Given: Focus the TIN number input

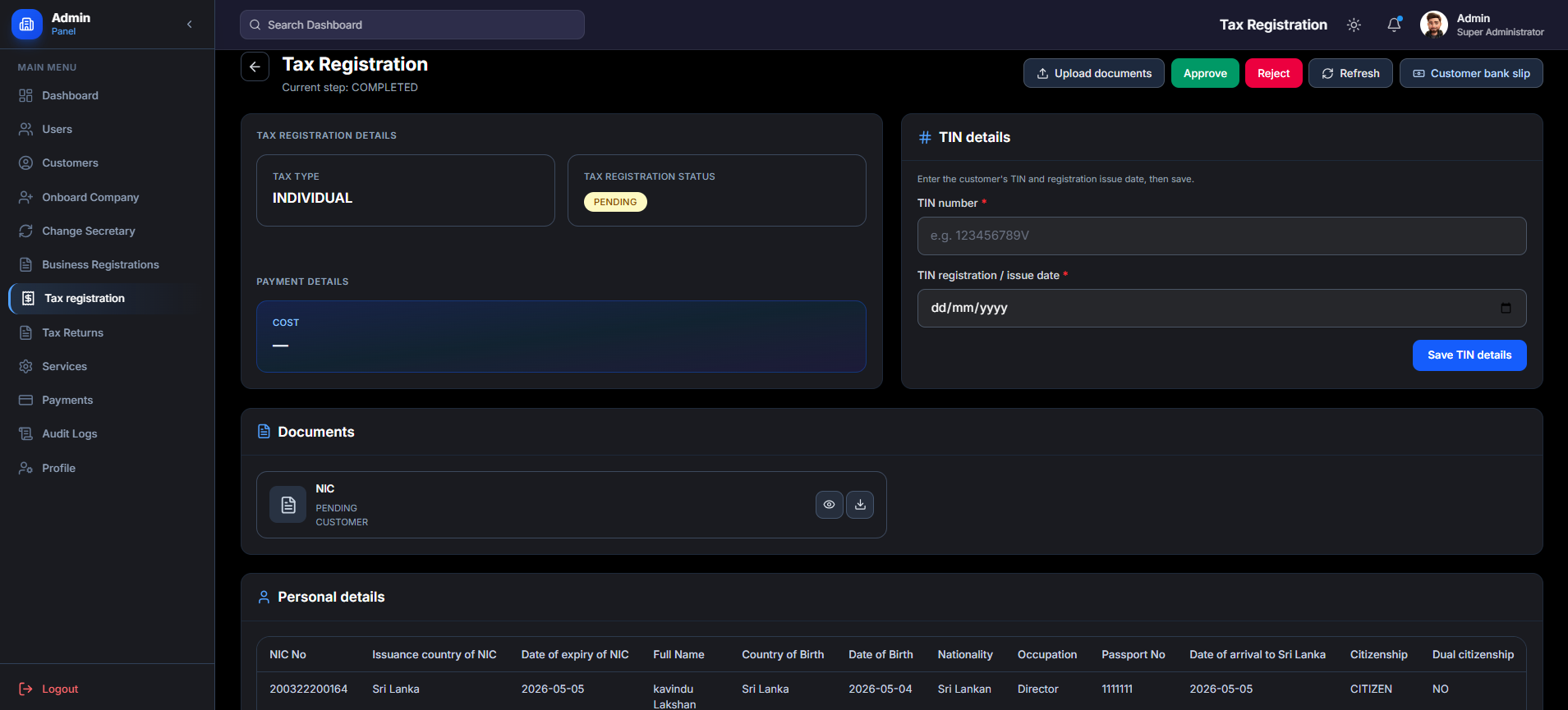Looking at the screenshot, I should (1221, 236).
